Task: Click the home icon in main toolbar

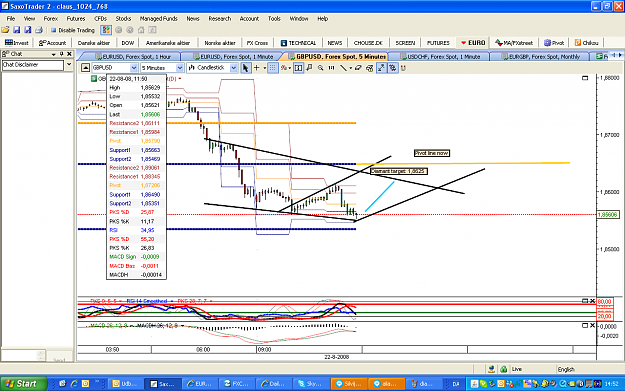Action: 141,30
